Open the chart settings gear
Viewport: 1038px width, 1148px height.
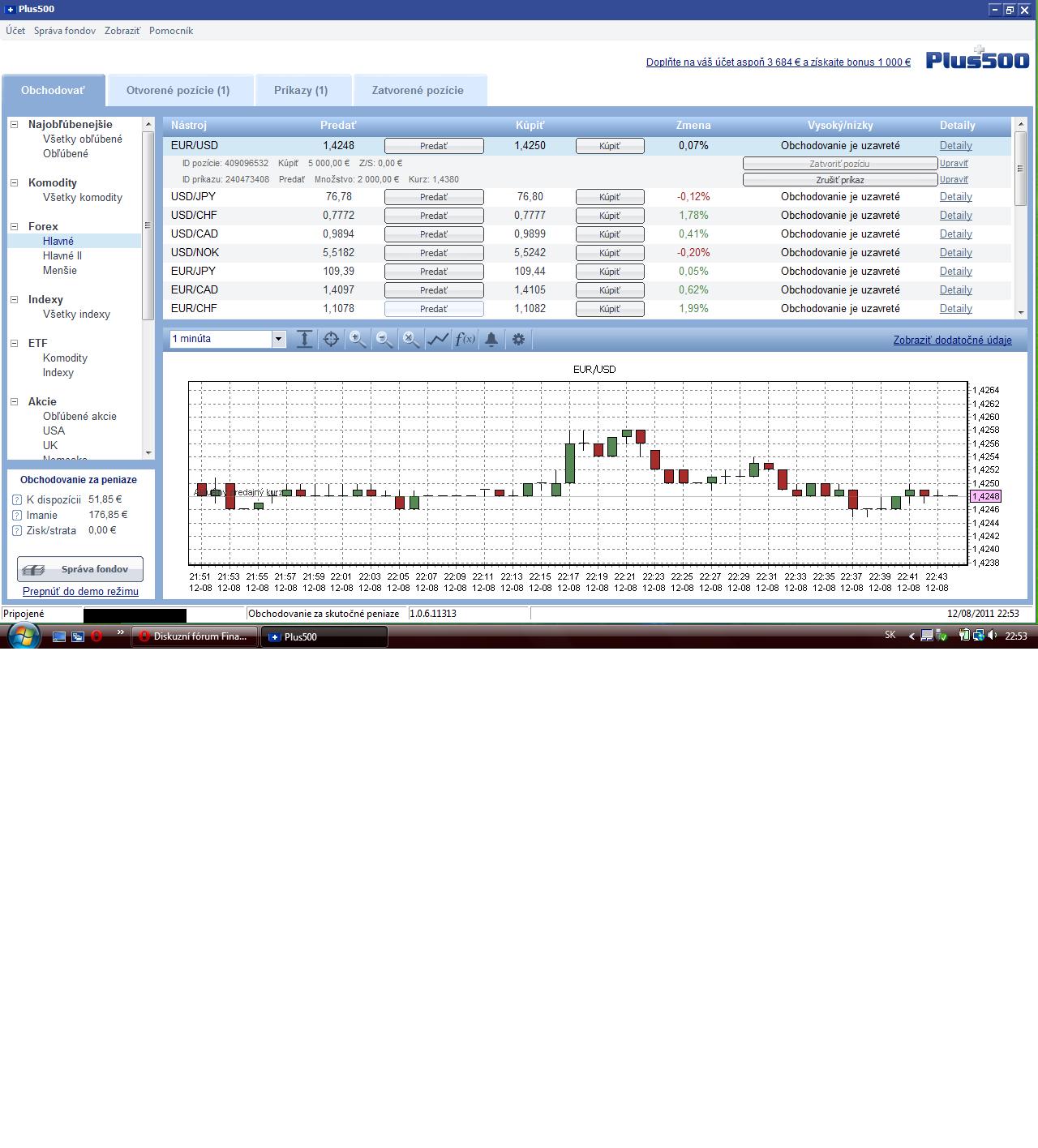point(518,340)
